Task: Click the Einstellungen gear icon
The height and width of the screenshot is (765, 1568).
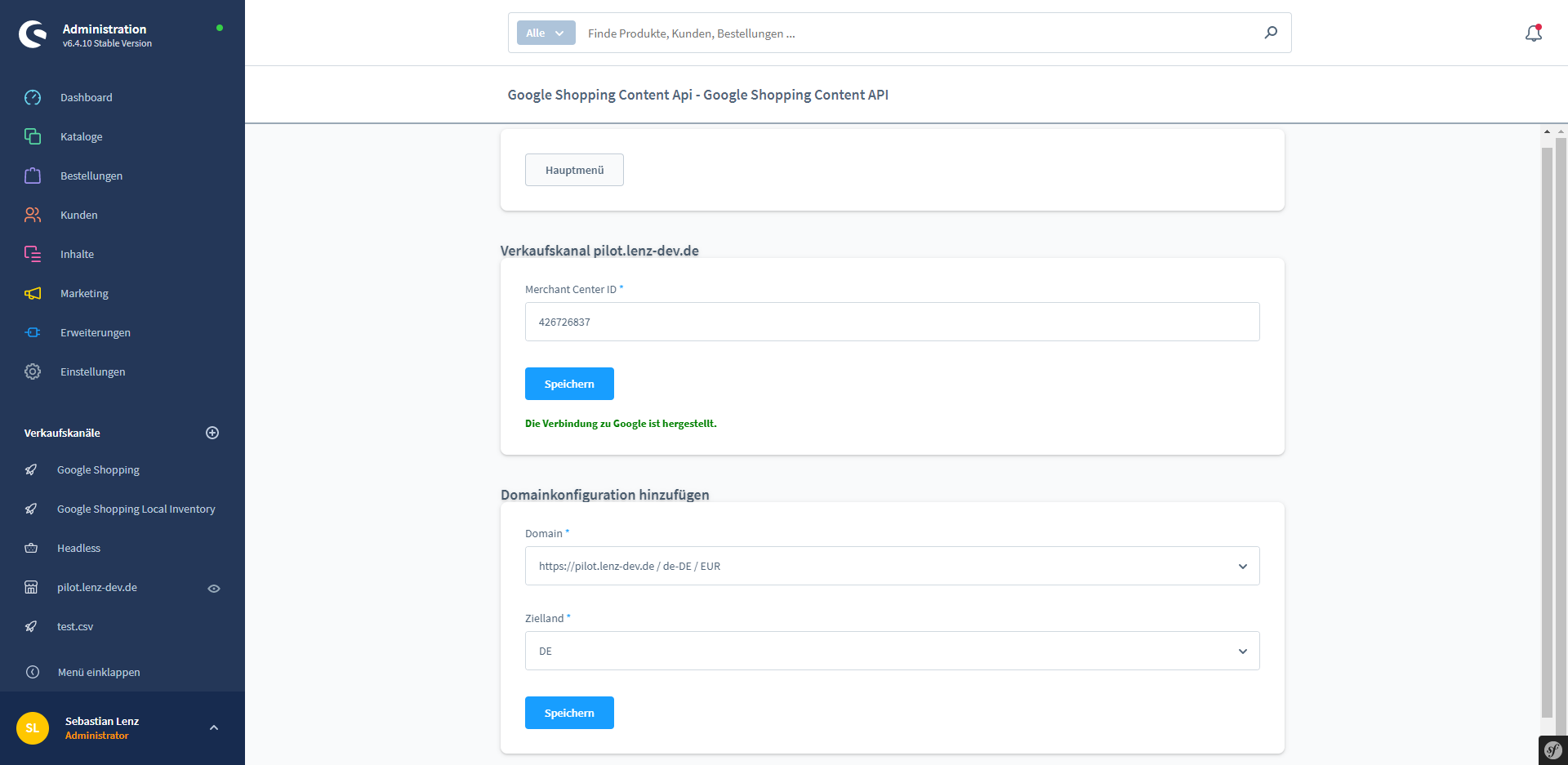Action: [33, 371]
